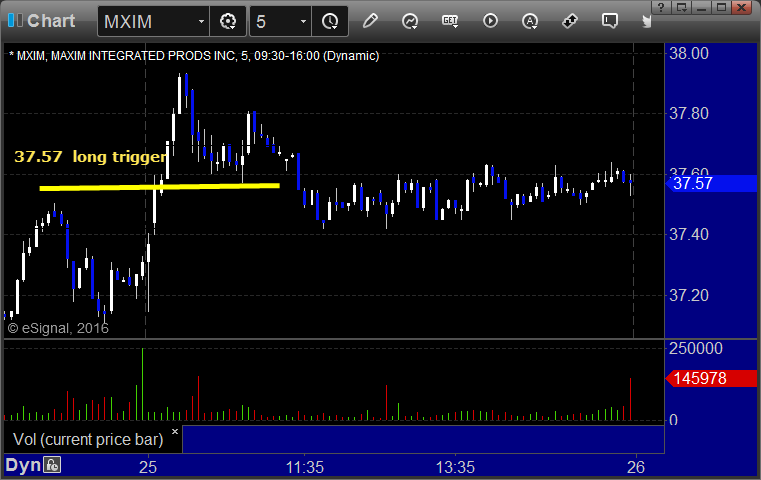Click the 25 date axis label
The height and width of the screenshot is (480, 761).
(148, 467)
